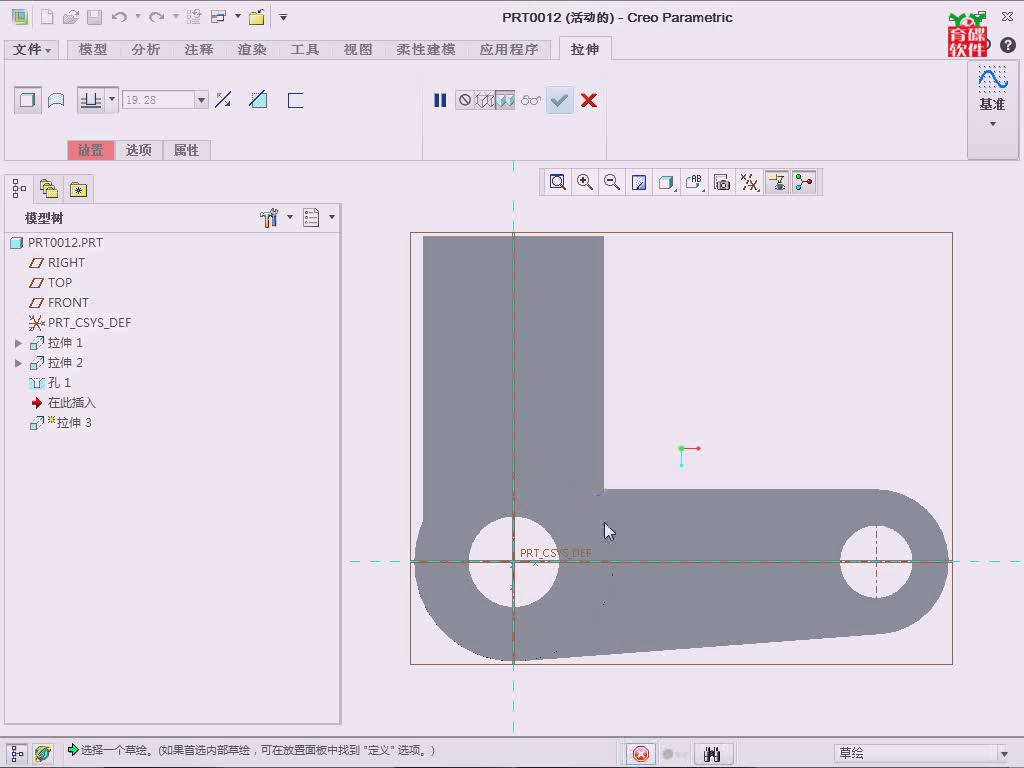
Task: Open the Undo history dropdown arrow
Action: (138, 16)
